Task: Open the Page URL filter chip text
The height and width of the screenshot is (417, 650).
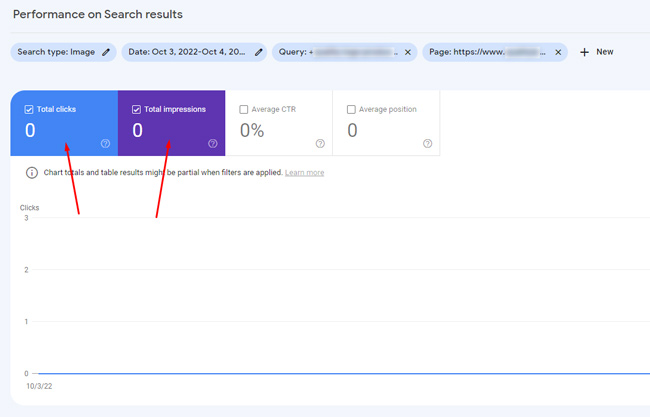Action: click(488, 52)
